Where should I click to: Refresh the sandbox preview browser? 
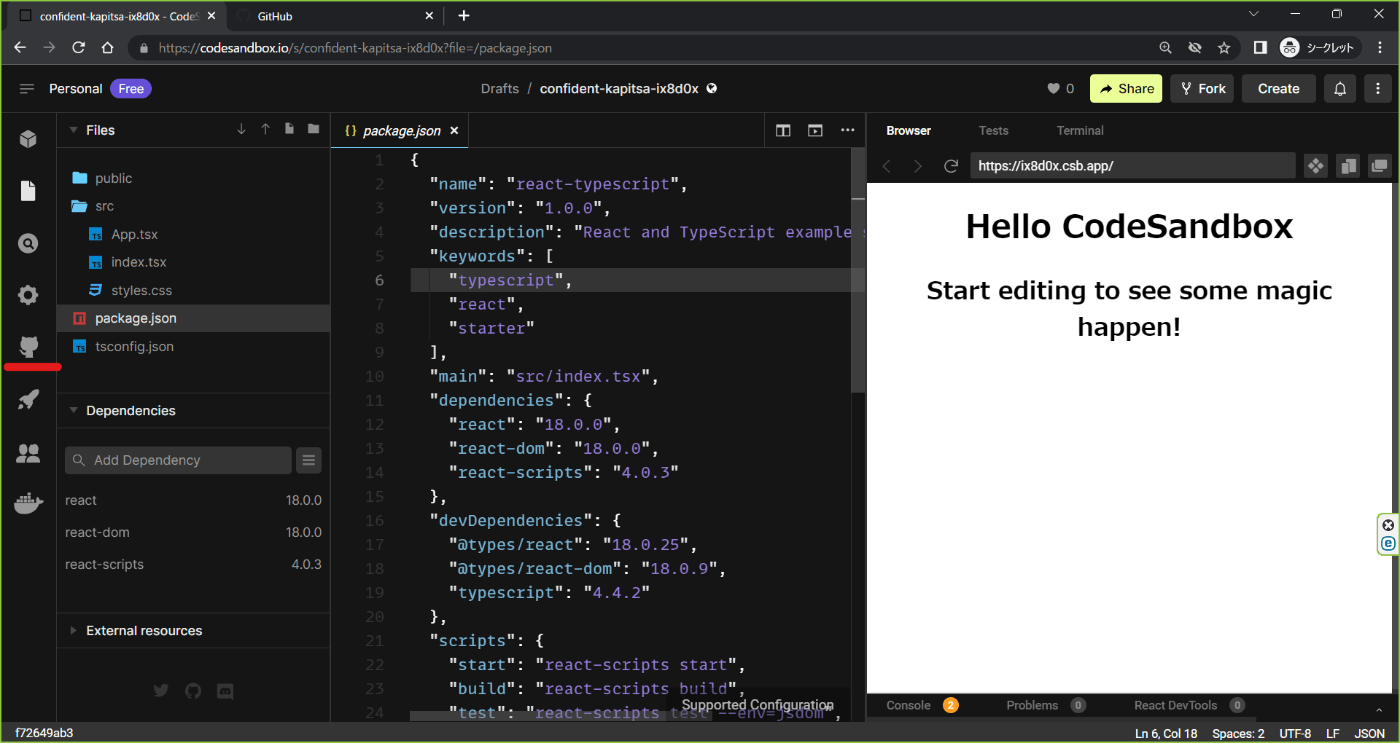(951, 166)
